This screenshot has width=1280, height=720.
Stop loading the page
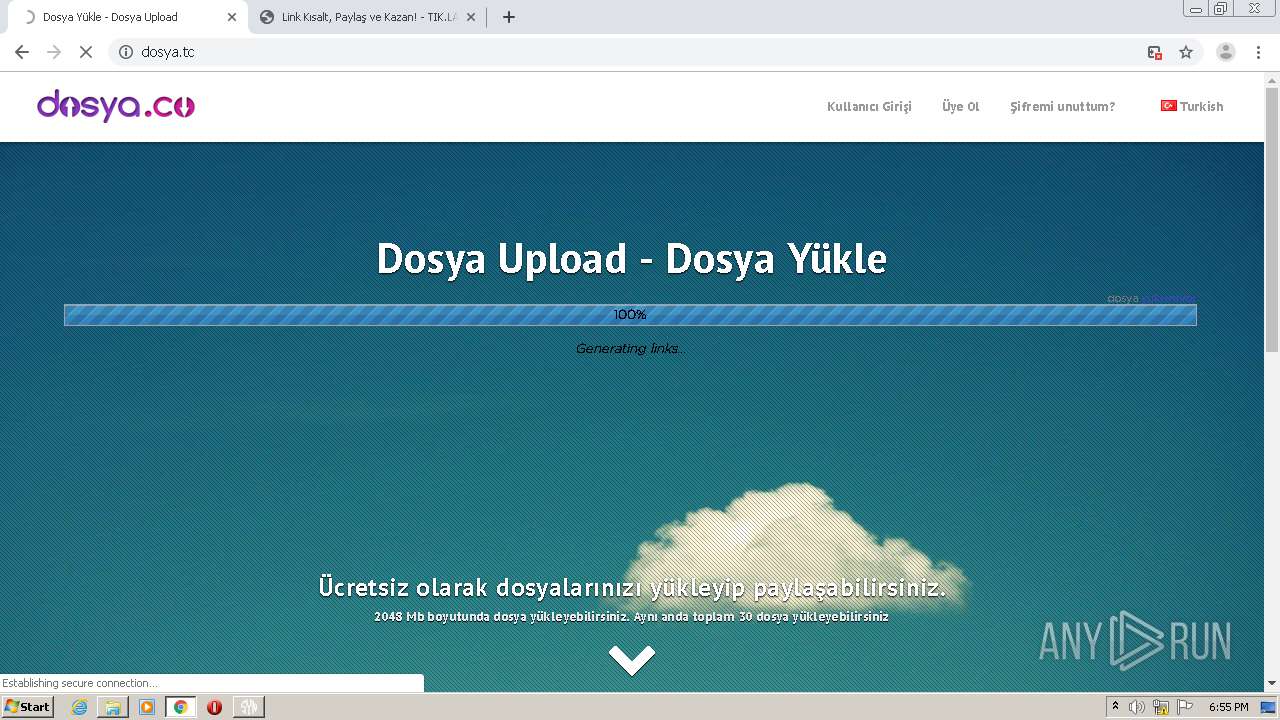tap(86, 52)
